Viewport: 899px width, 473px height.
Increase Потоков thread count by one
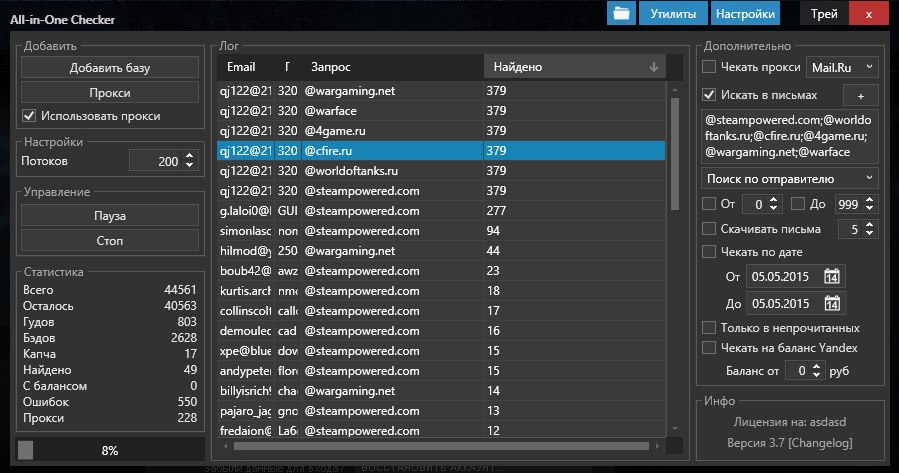coord(190,156)
